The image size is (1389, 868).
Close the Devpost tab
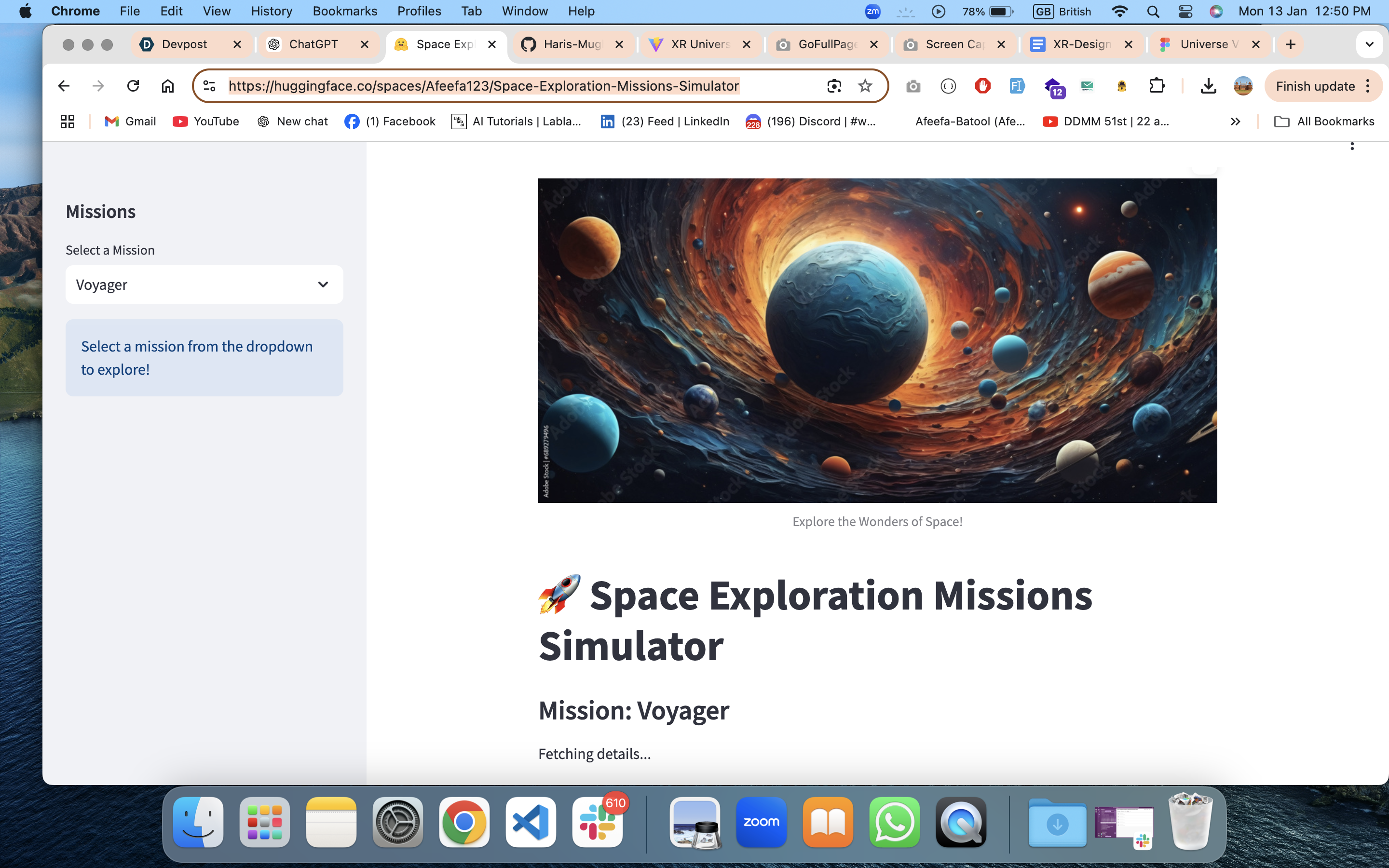pyautogui.click(x=237, y=44)
